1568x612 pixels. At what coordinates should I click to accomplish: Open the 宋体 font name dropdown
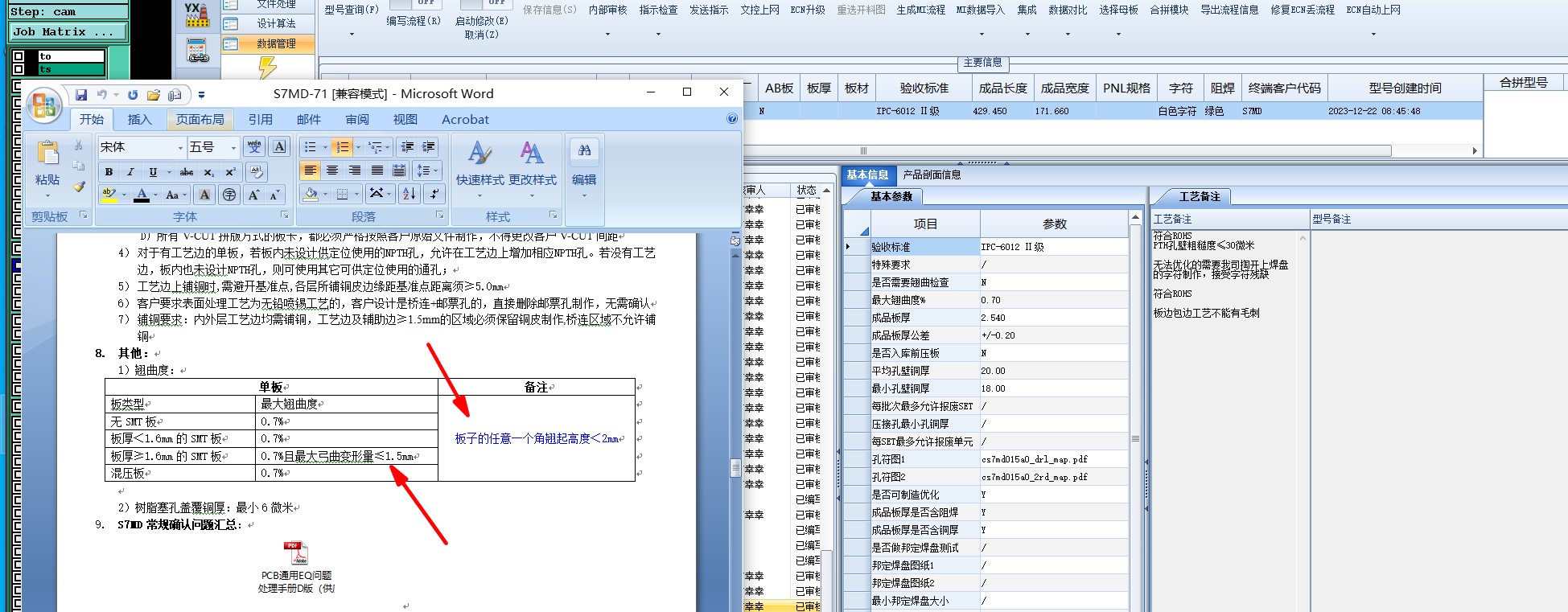point(180,147)
